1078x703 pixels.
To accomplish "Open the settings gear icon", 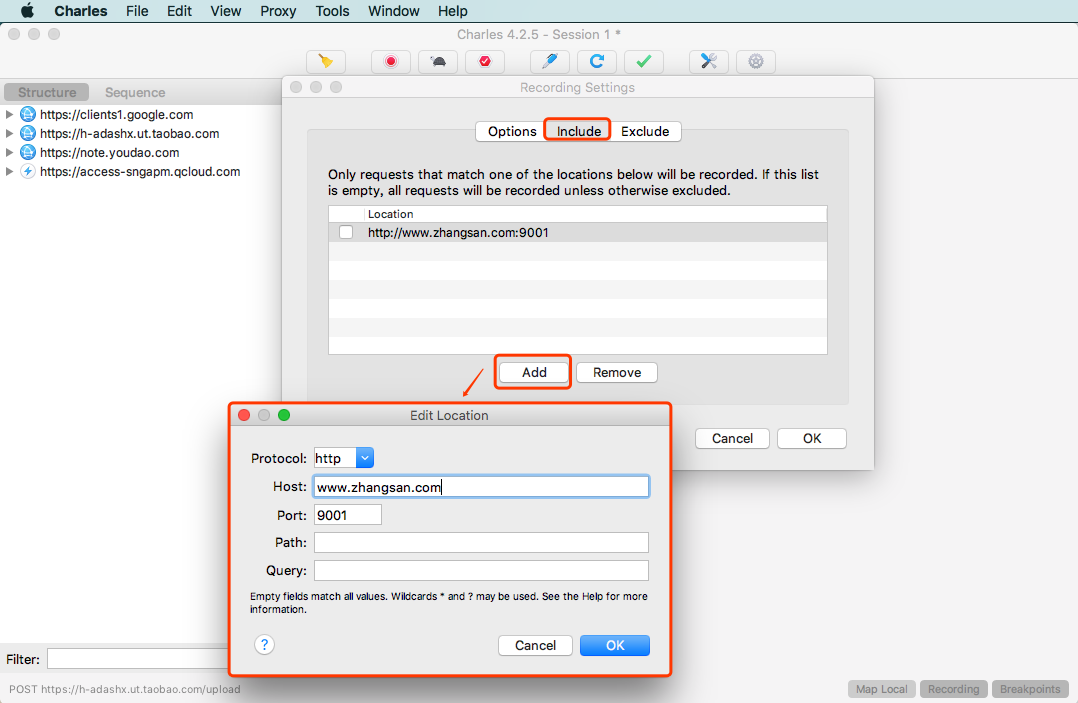I will [756, 62].
